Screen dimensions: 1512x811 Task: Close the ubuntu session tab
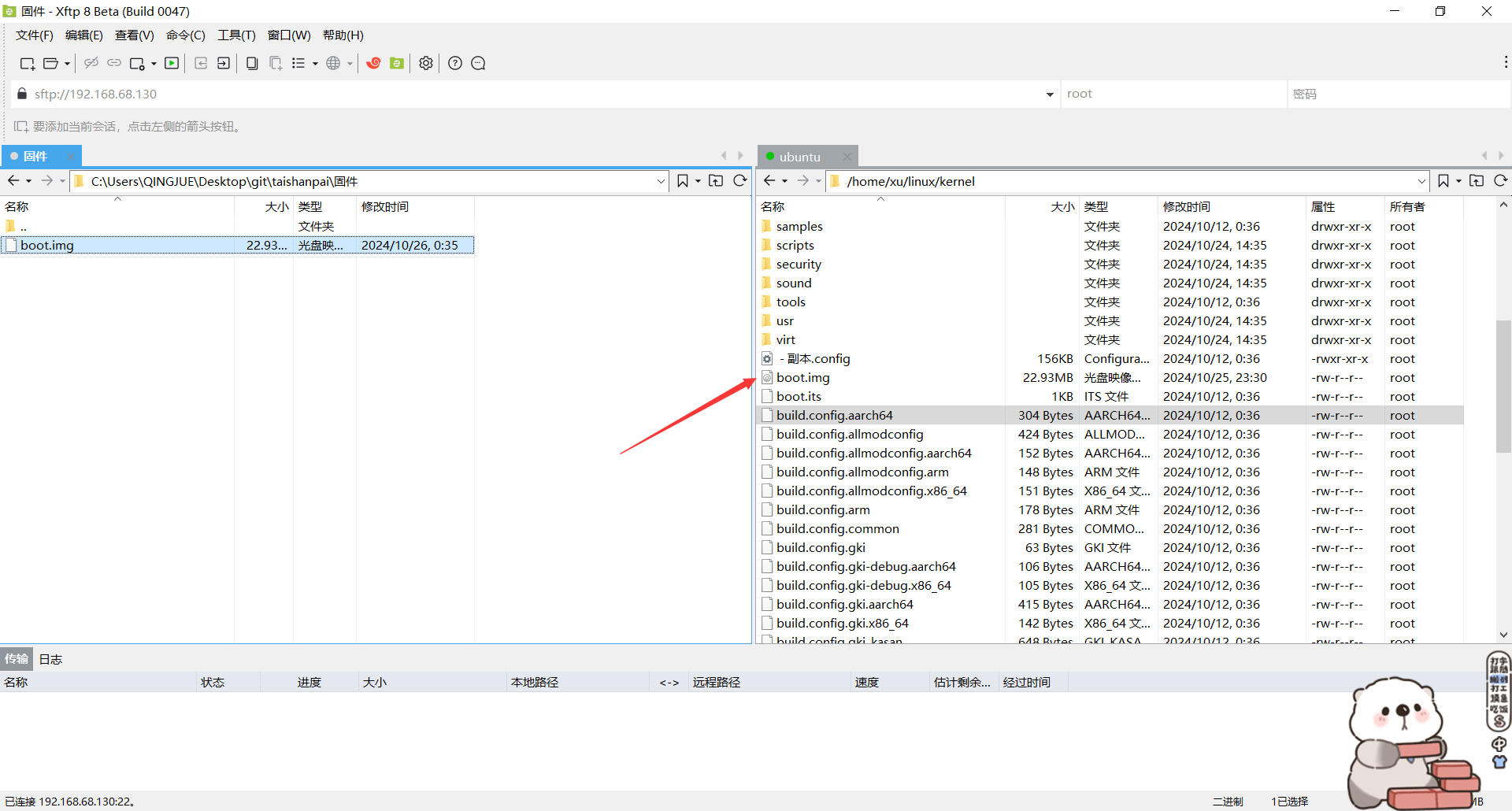pos(847,157)
